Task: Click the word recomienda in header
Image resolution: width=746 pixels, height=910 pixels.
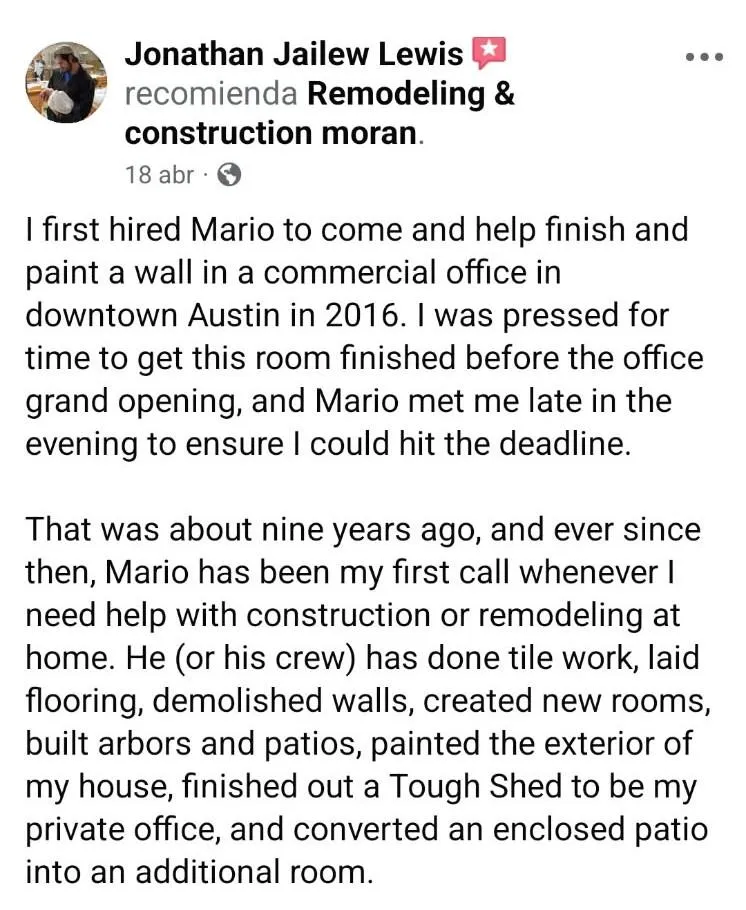Action: click(x=211, y=93)
